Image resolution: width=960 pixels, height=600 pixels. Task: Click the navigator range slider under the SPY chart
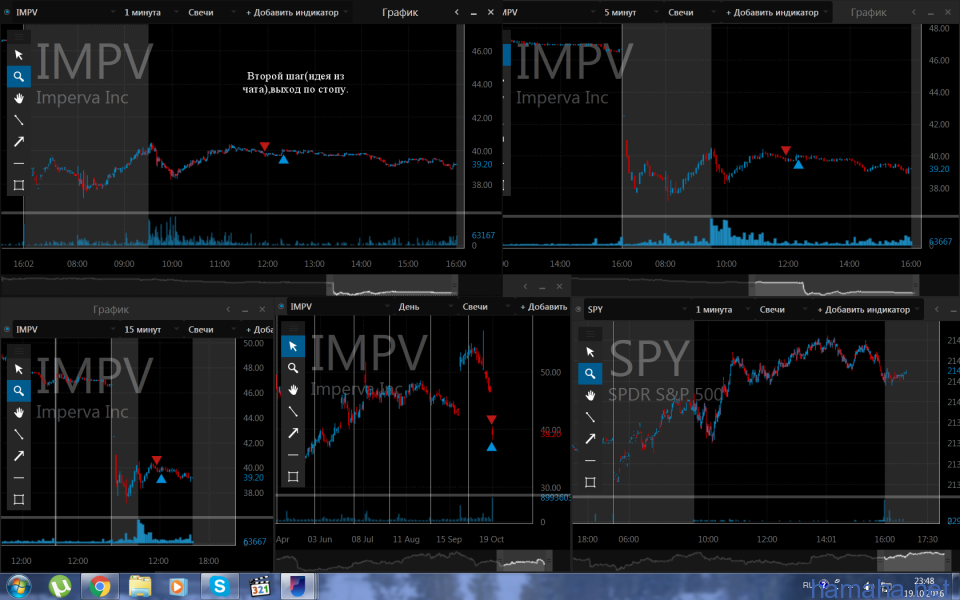[x=912, y=560]
